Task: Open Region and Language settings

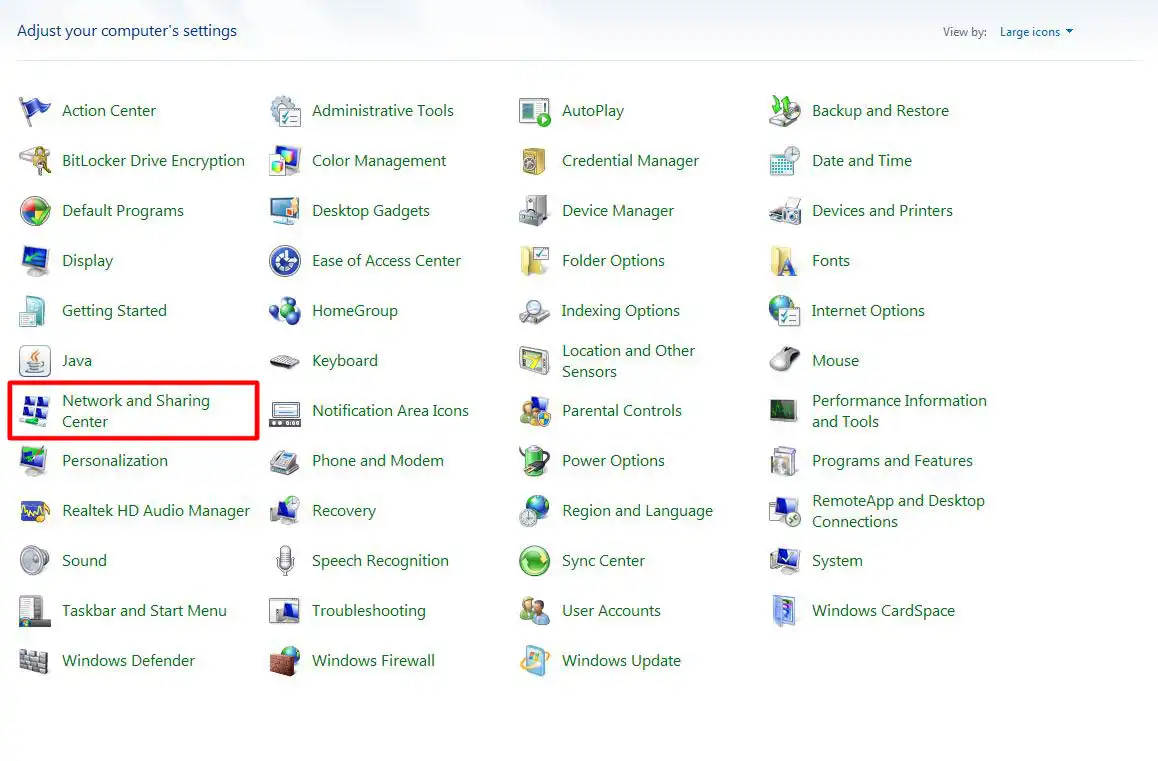Action: click(637, 511)
